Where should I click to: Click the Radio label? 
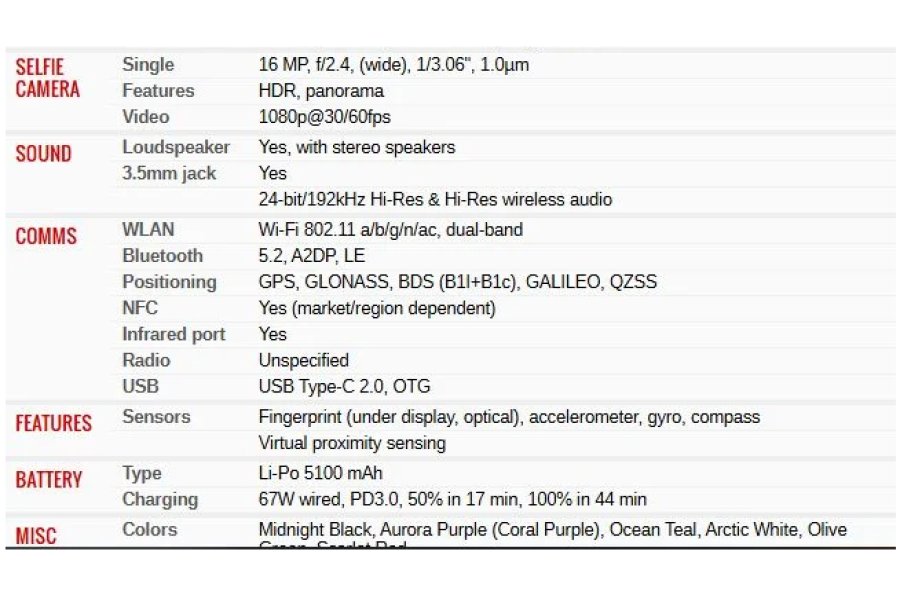pyautogui.click(x=146, y=360)
